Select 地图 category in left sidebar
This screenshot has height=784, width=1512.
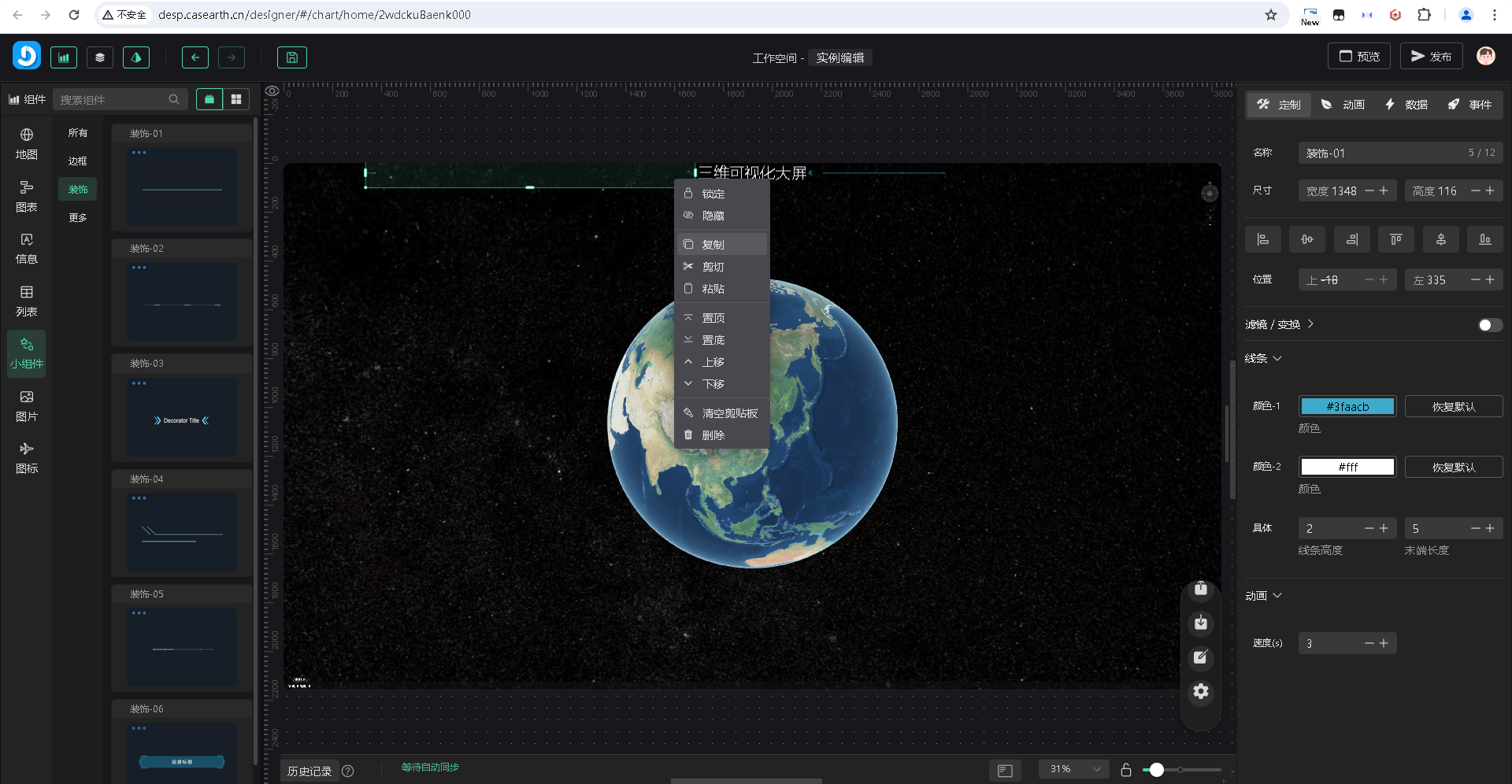(26, 144)
